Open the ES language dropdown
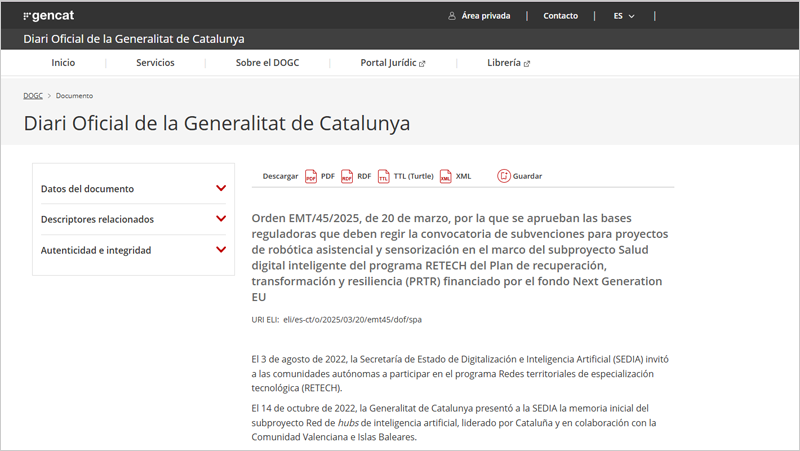 (624, 16)
